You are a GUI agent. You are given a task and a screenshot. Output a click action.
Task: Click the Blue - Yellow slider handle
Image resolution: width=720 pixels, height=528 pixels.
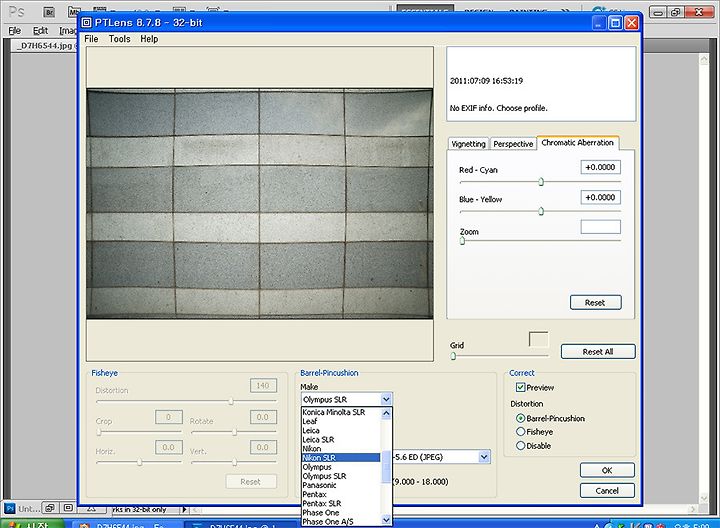tap(541, 211)
